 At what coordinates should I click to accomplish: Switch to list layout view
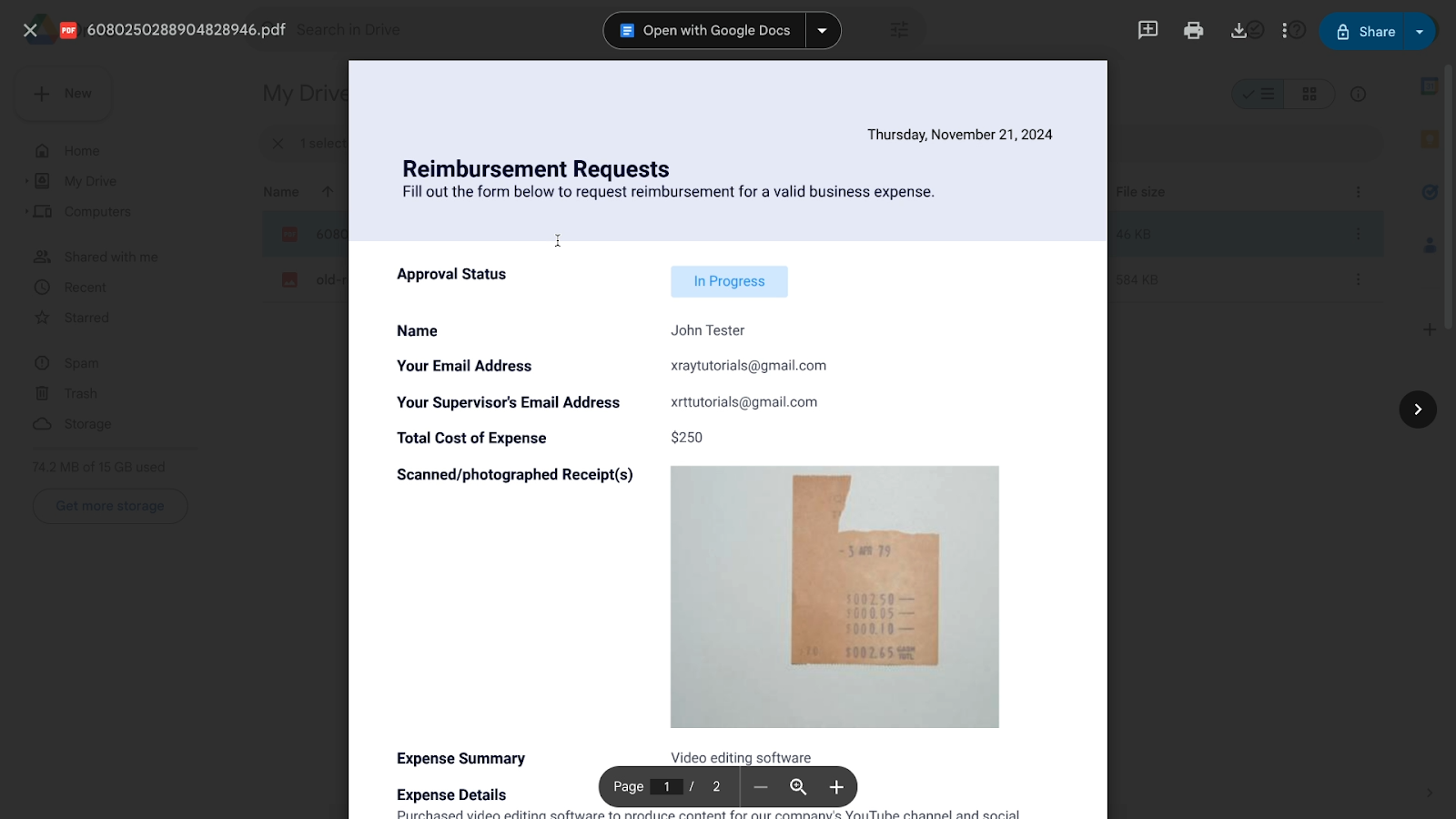[1258, 94]
